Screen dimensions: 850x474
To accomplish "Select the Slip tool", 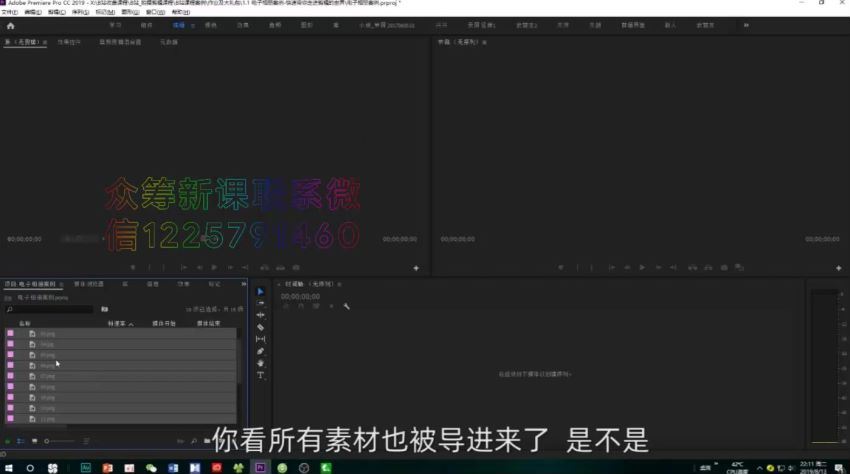I will [261, 339].
